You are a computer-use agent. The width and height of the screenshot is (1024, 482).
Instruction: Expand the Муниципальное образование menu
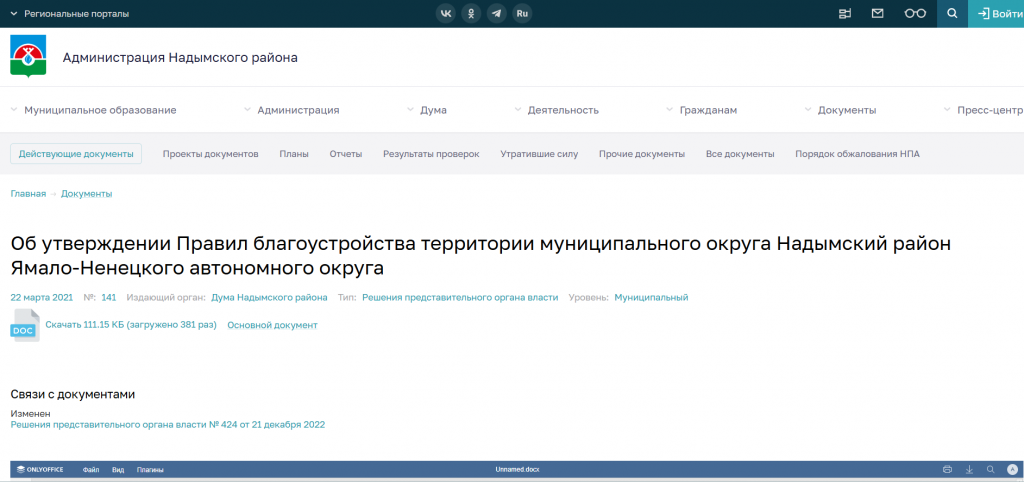tap(99, 110)
